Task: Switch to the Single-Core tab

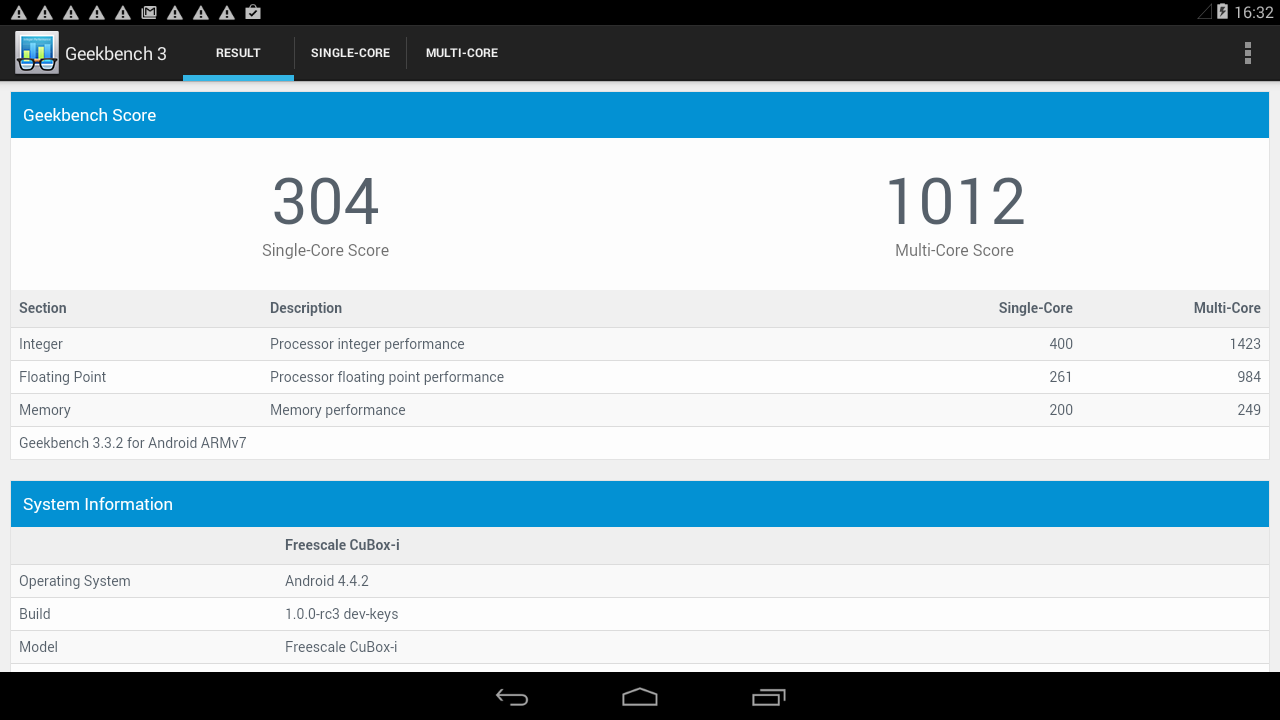Action: pyautogui.click(x=350, y=53)
